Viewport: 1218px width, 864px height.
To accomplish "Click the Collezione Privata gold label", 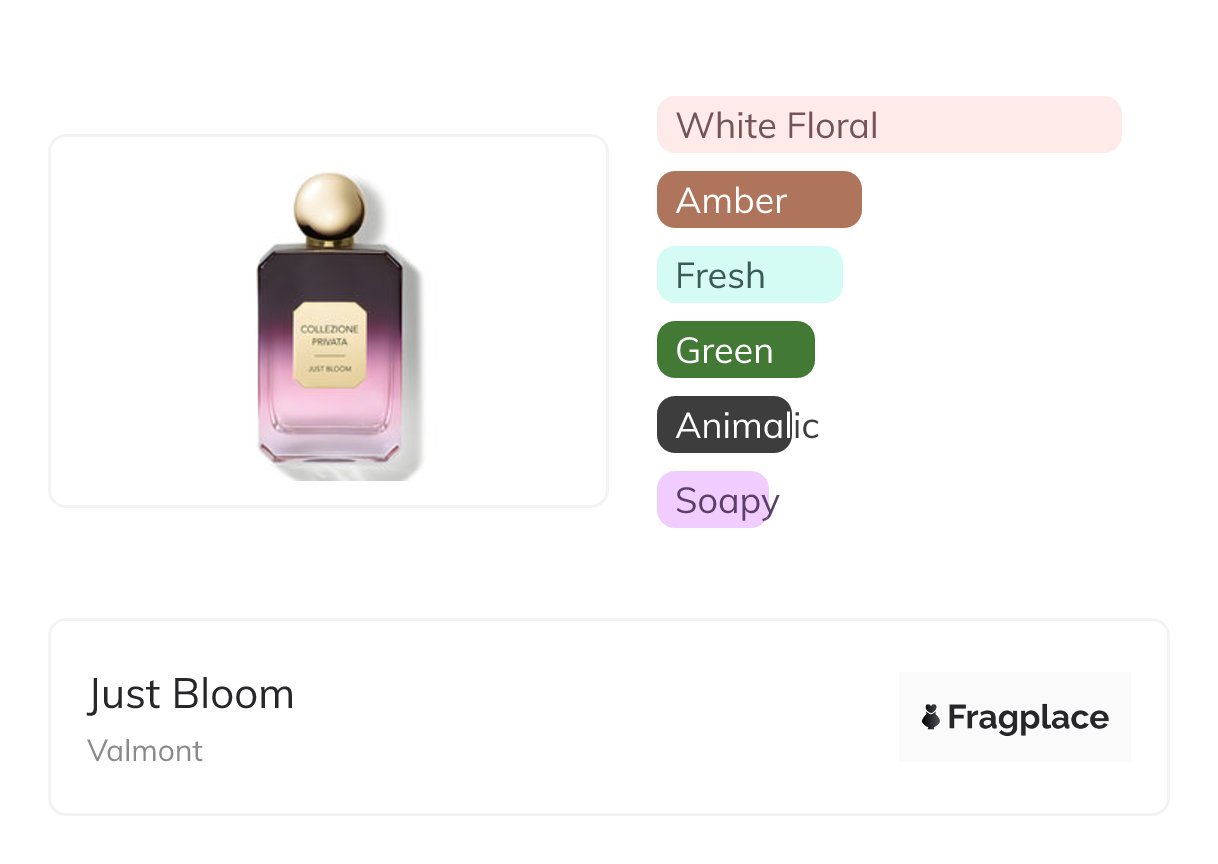I will [329, 346].
